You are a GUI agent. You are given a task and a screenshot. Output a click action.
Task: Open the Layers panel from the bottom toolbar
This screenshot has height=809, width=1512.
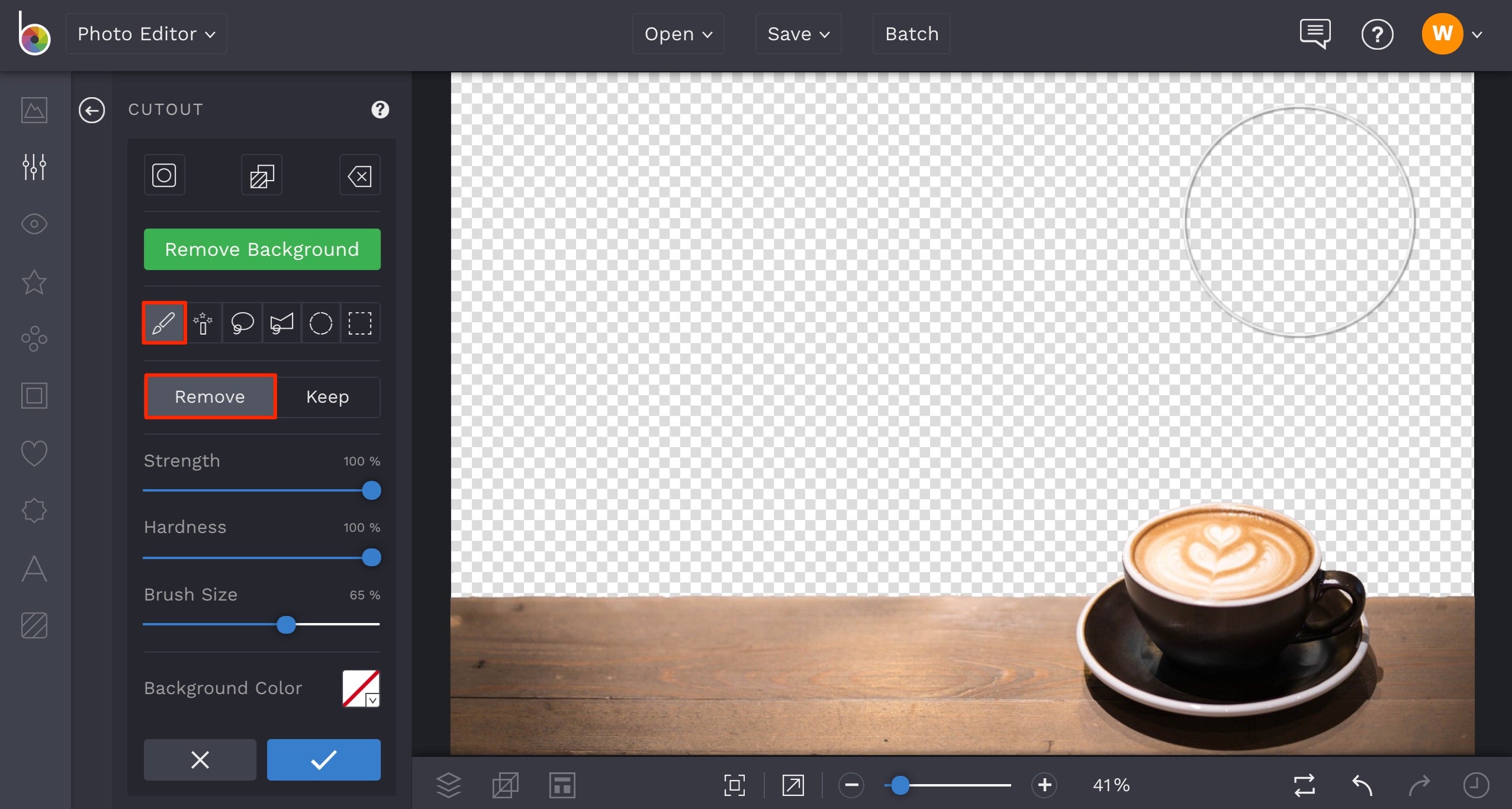[449, 785]
